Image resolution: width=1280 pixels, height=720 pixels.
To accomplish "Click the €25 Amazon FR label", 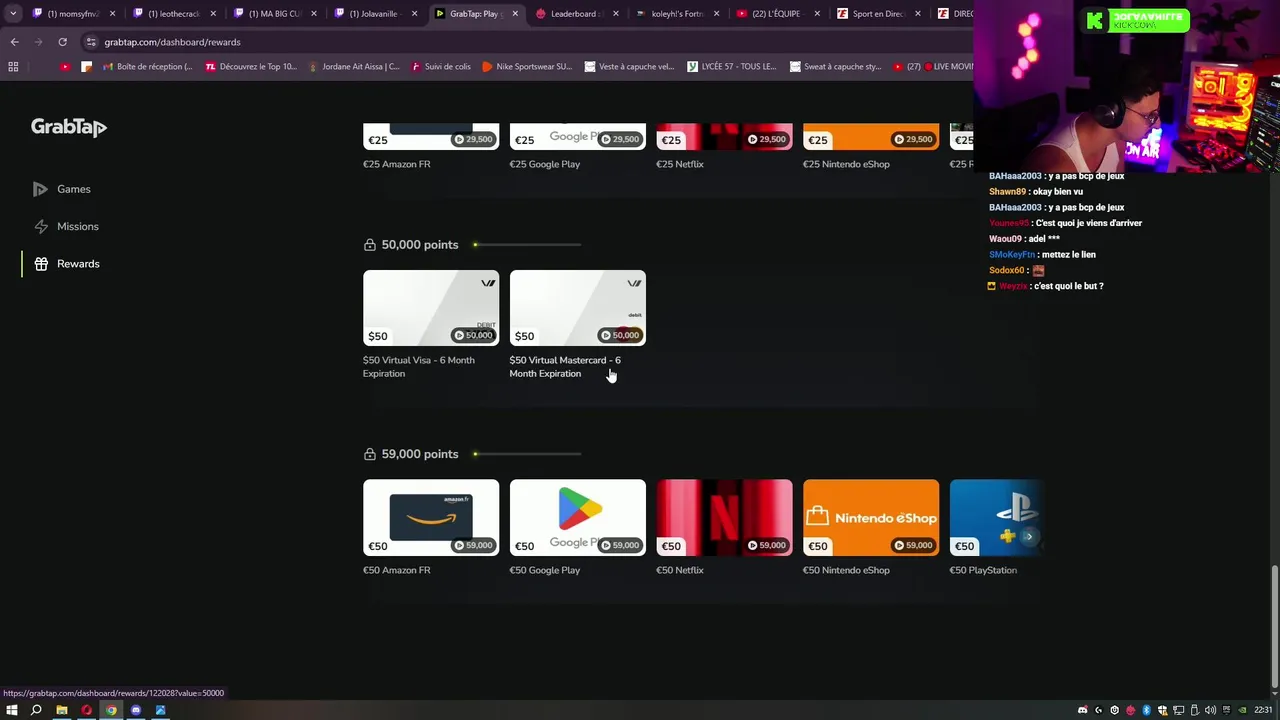I will click(x=396, y=164).
